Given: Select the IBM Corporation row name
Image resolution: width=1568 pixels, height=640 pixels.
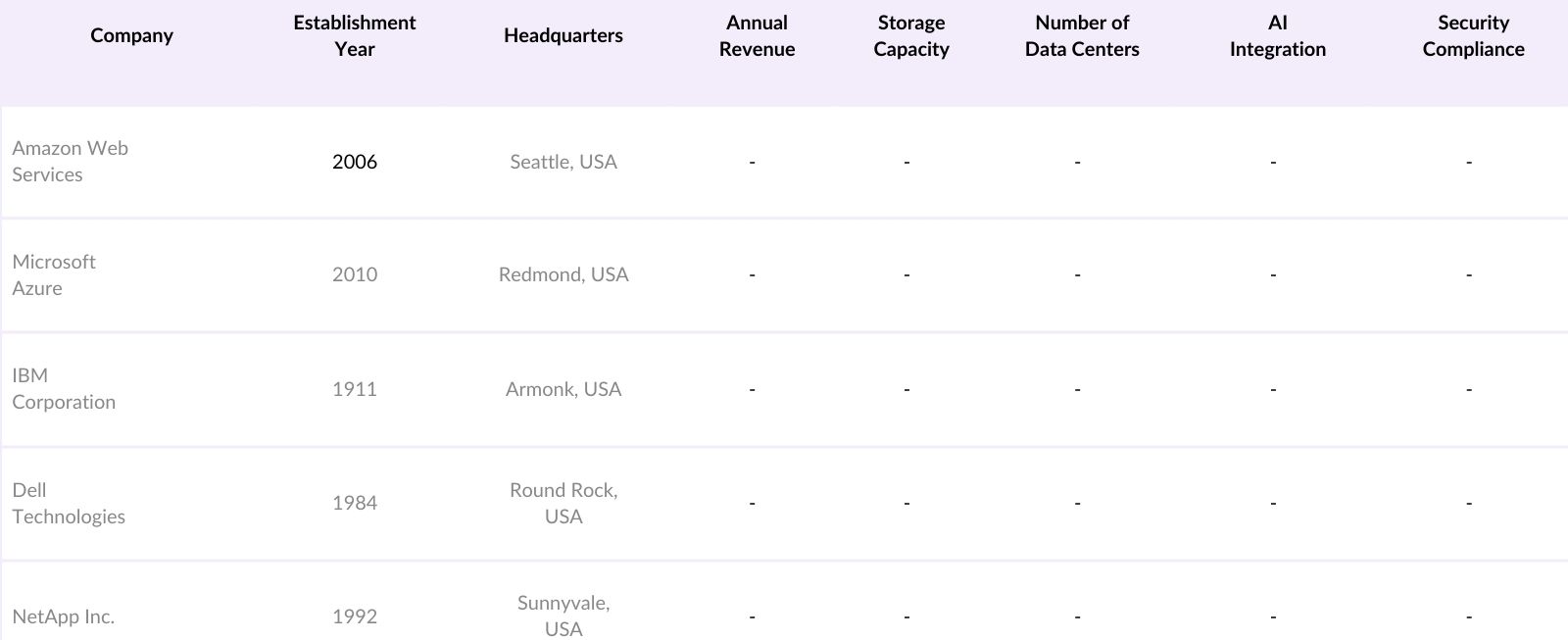Looking at the screenshot, I should click(64, 389).
